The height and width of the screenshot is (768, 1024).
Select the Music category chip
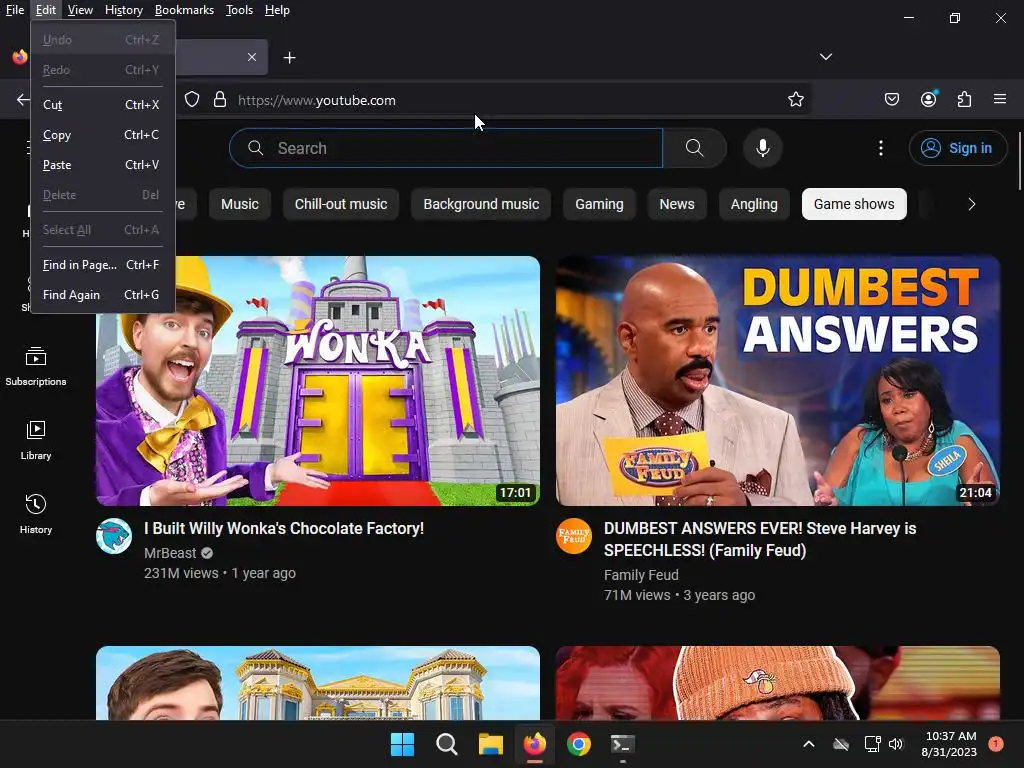240,204
